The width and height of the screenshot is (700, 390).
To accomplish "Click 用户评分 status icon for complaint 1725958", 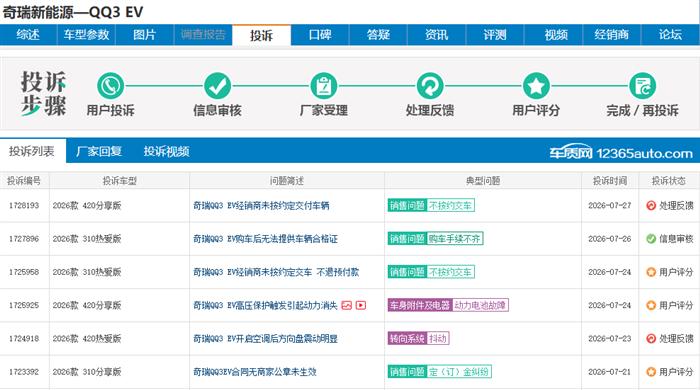I will point(651,272).
